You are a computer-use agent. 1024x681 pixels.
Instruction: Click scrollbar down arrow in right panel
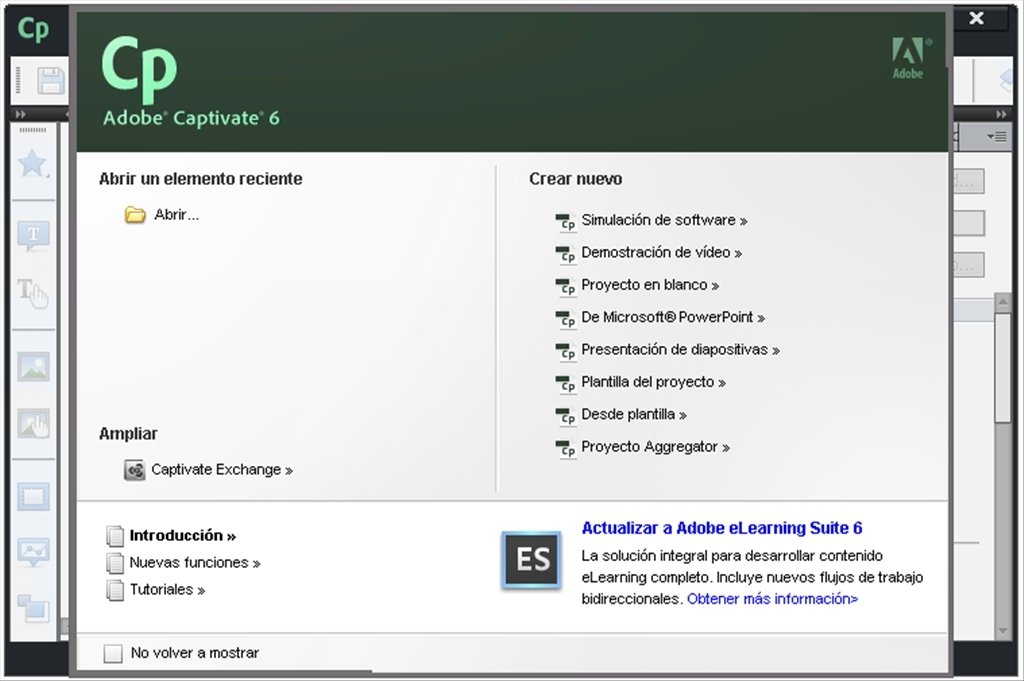pos(1002,631)
